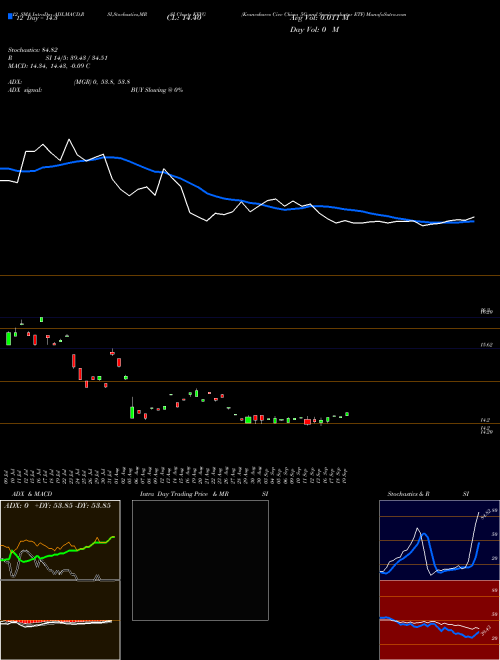The image size is (500, 660).
Task: Open the ADX chart with green and orange lines
Action: point(60,540)
